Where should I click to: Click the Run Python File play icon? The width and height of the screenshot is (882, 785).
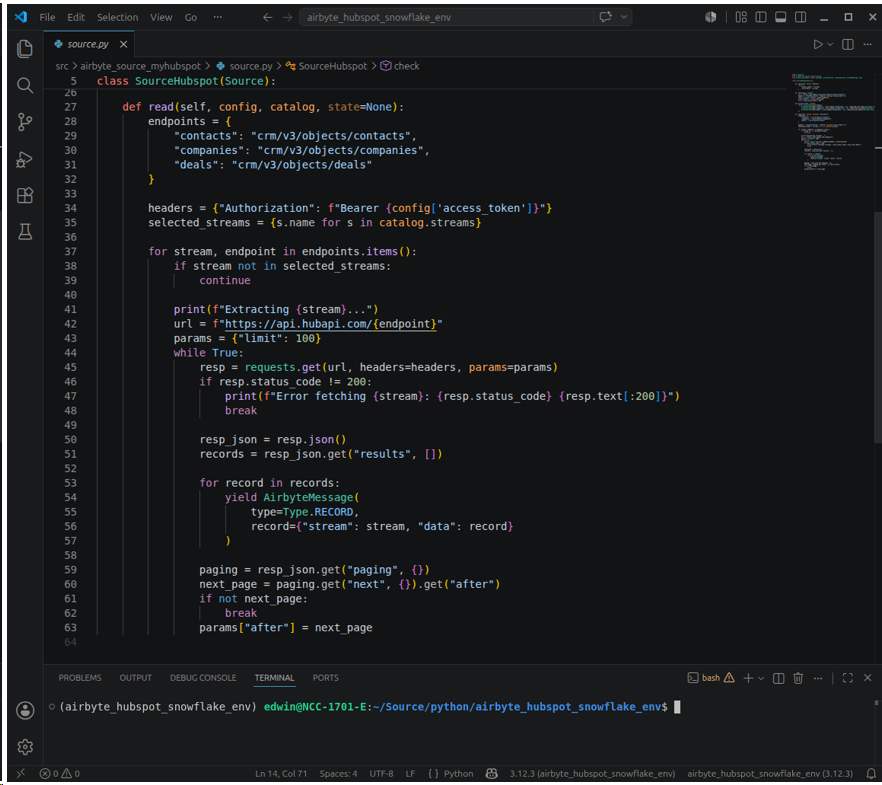pyautogui.click(x=818, y=44)
